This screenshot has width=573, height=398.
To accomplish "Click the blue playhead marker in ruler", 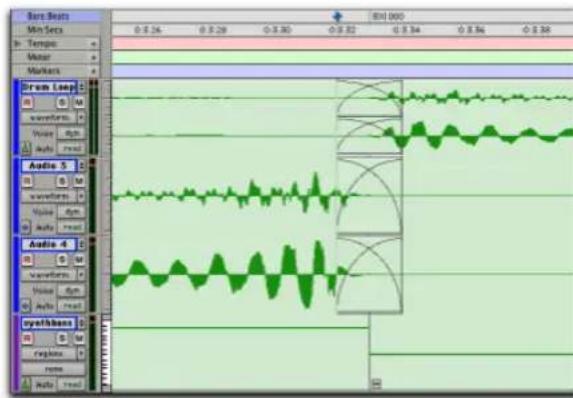I will click(x=337, y=16).
